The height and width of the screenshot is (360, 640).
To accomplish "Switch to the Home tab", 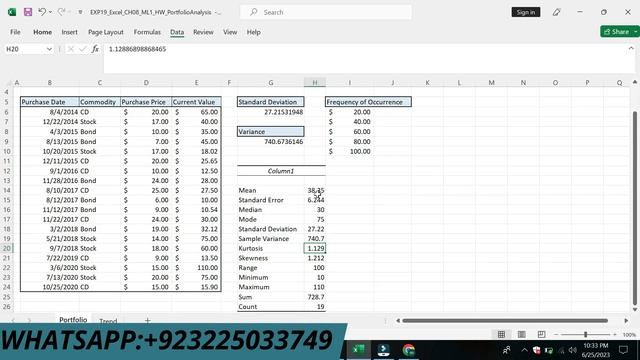I will coord(42,32).
